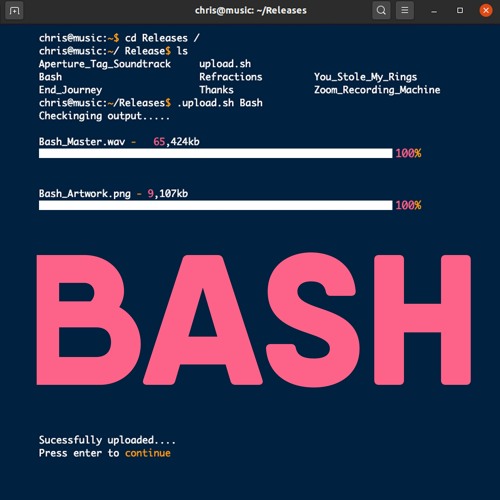The width and height of the screenshot is (500, 500).
Task: Select the upload.sh file name in listing
Action: [x=225, y=64]
